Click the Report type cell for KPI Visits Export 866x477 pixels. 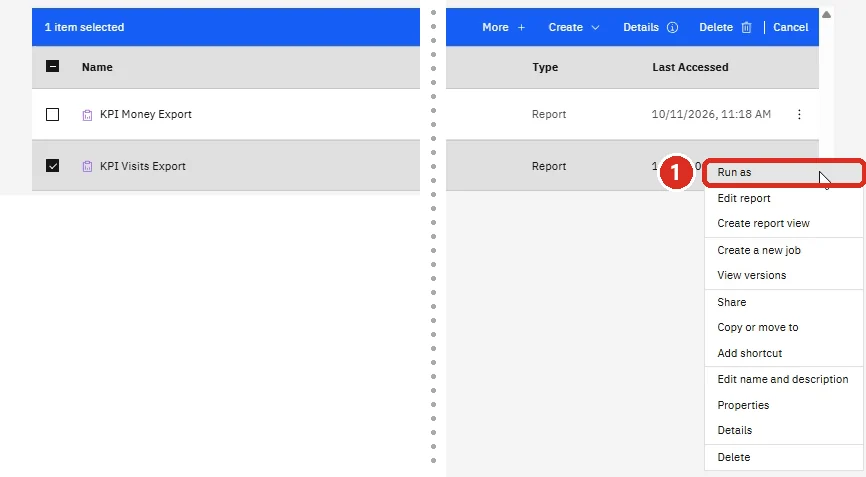point(549,166)
